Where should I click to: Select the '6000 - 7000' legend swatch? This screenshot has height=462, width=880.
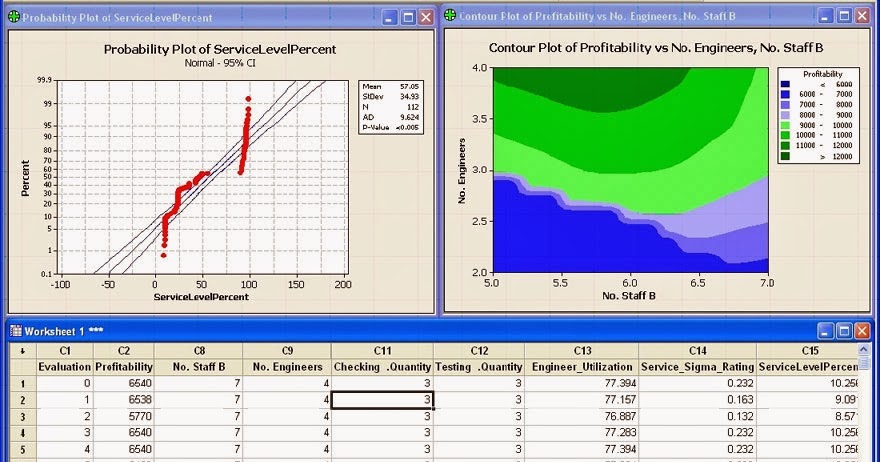pos(786,94)
